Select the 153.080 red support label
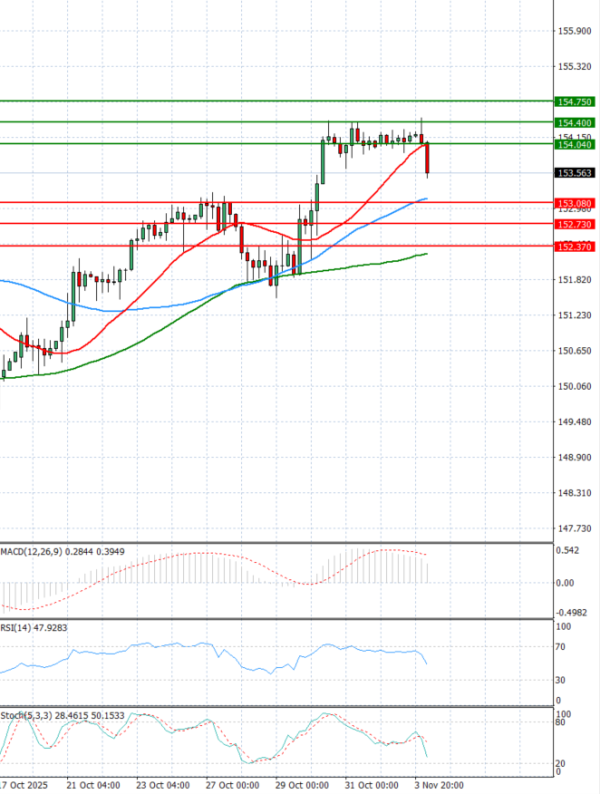The height and width of the screenshot is (794, 600). pyautogui.click(x=573, y=203)
